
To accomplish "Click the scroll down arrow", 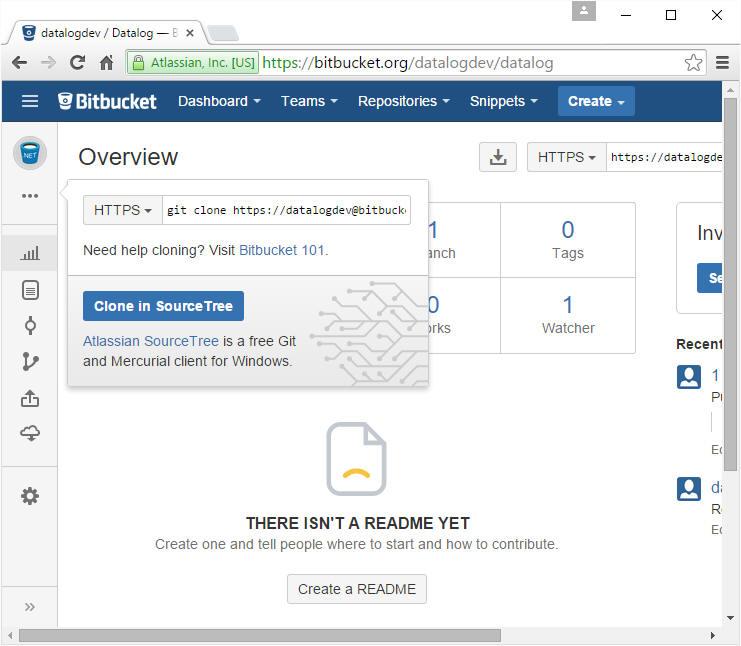I will [731, 618].
